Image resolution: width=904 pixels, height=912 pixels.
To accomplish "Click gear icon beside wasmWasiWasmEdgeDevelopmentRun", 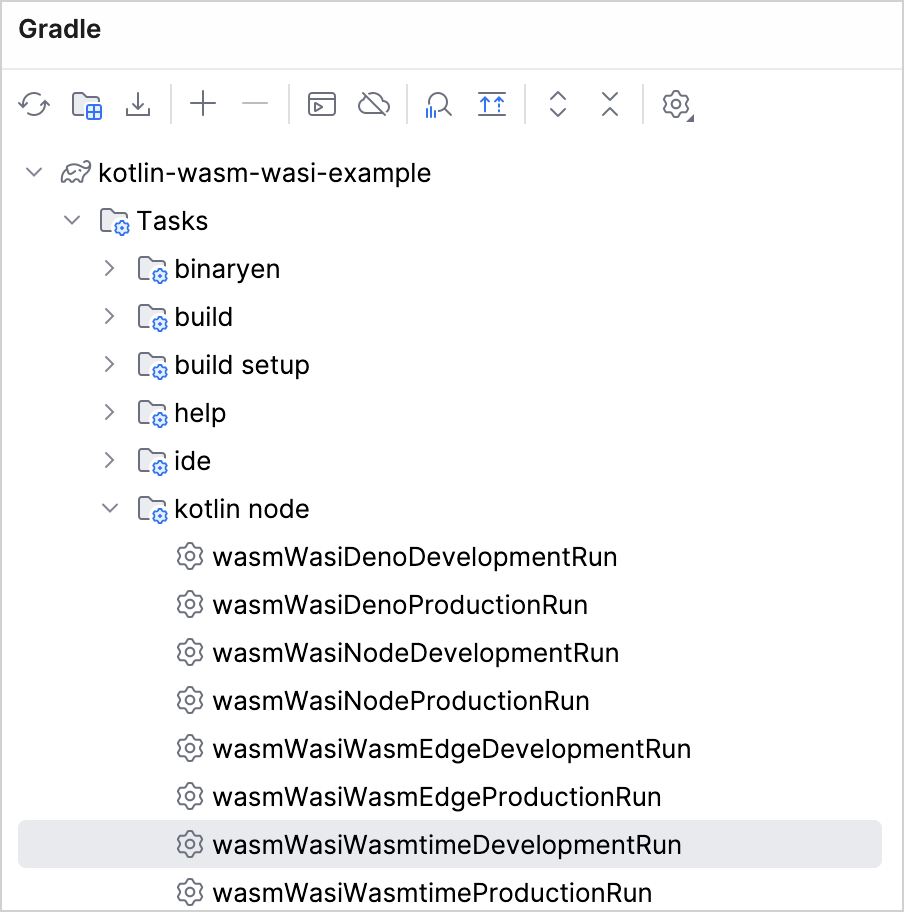I will click(190, 749).
